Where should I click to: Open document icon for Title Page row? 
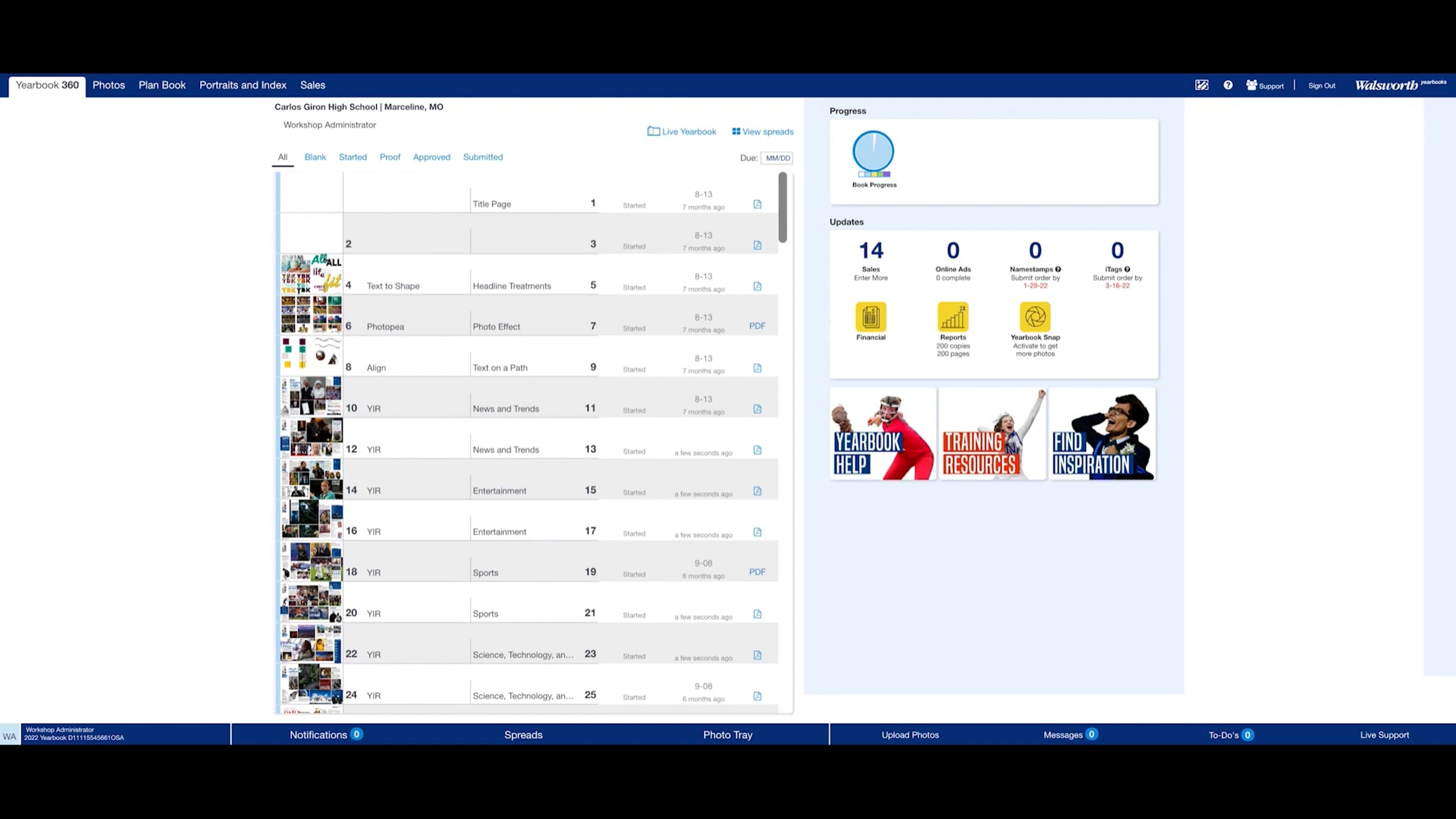757,204
